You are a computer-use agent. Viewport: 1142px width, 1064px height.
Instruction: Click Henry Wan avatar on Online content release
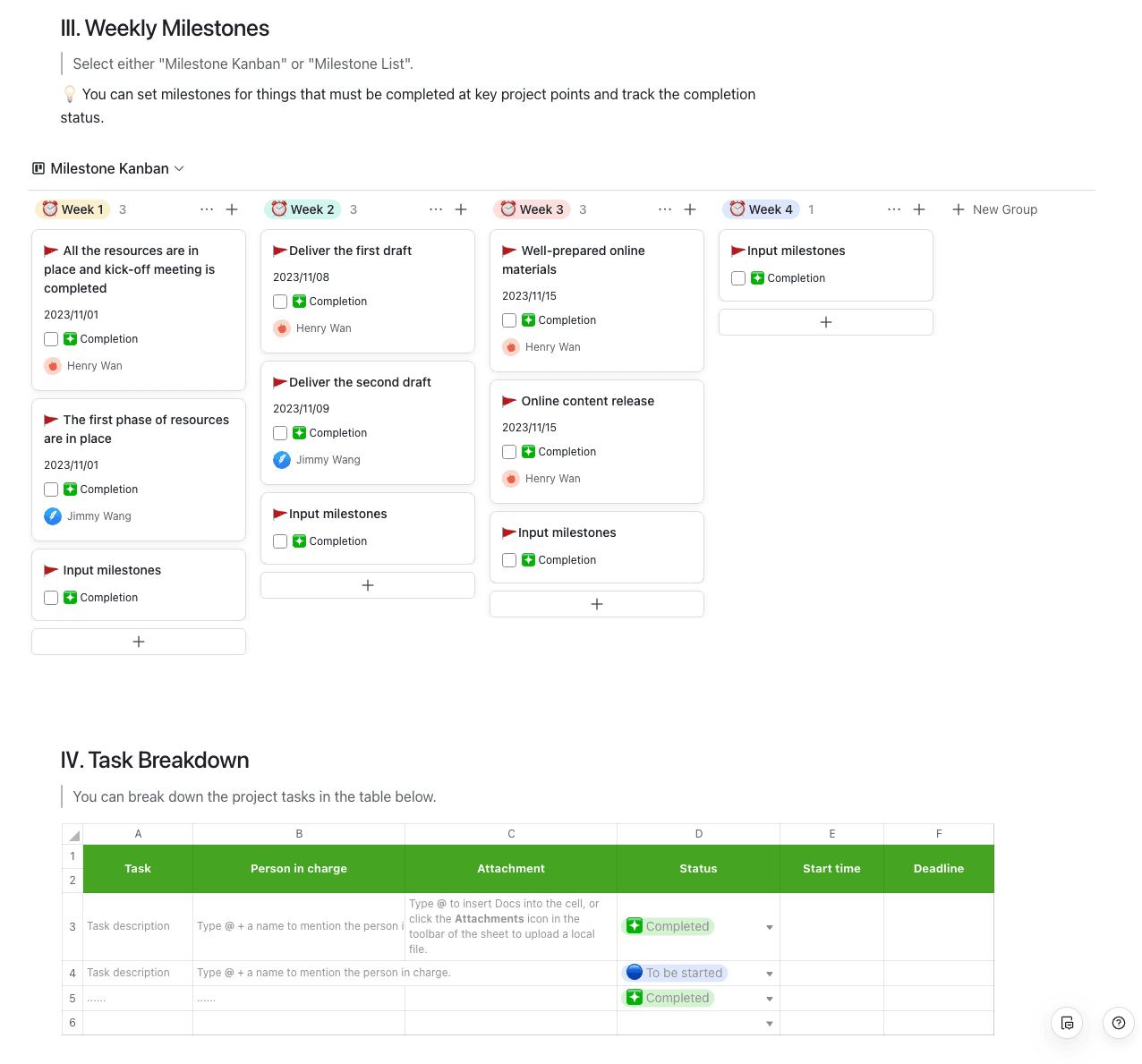coord(511,479)
